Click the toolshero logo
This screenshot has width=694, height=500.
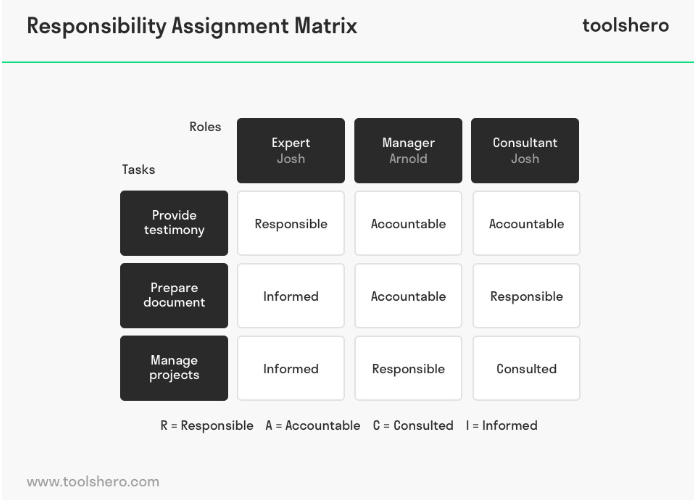[x=625, y=25]
